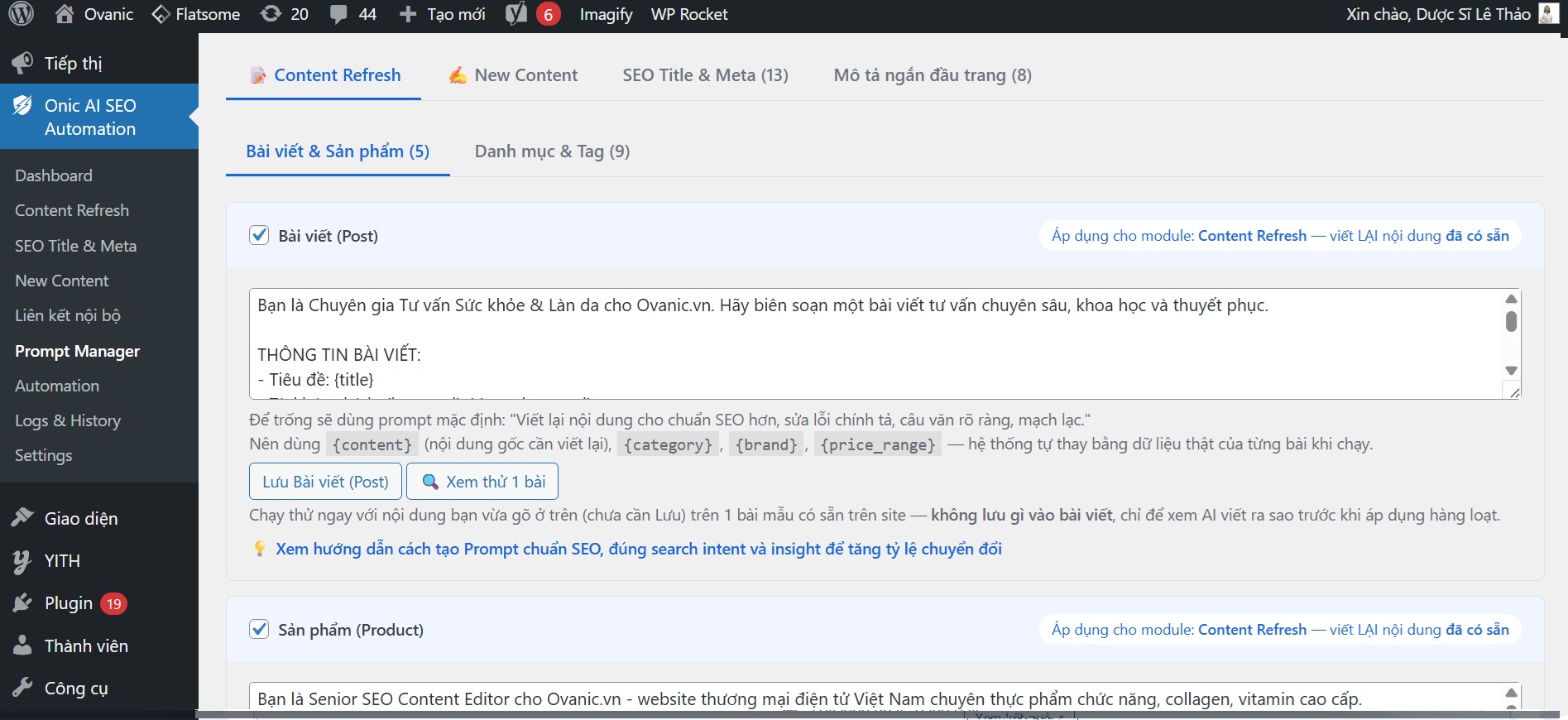Screen dimensions: 1568x720
Task: Click the light bulb icon beside the guide link
Action: coord(260,549)
